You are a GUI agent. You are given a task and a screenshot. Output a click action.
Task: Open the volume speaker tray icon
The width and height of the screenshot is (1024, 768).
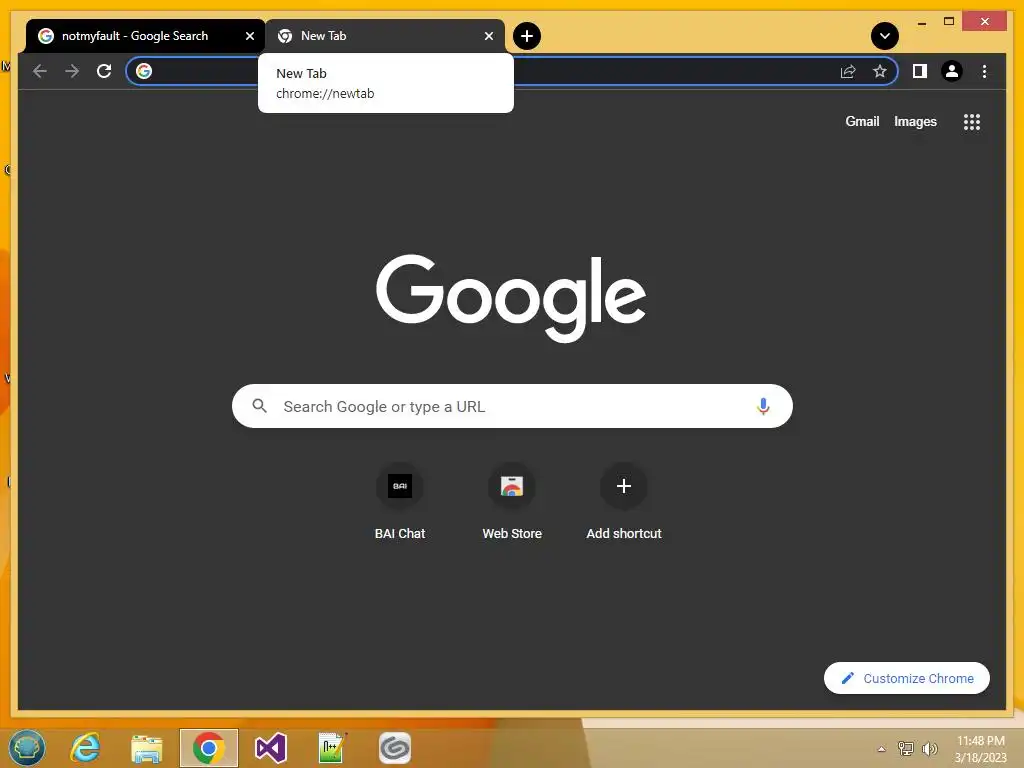[x=929, y=749]
